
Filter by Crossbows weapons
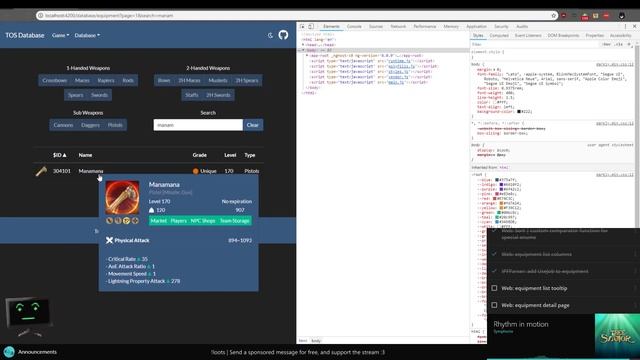[55, 80]
